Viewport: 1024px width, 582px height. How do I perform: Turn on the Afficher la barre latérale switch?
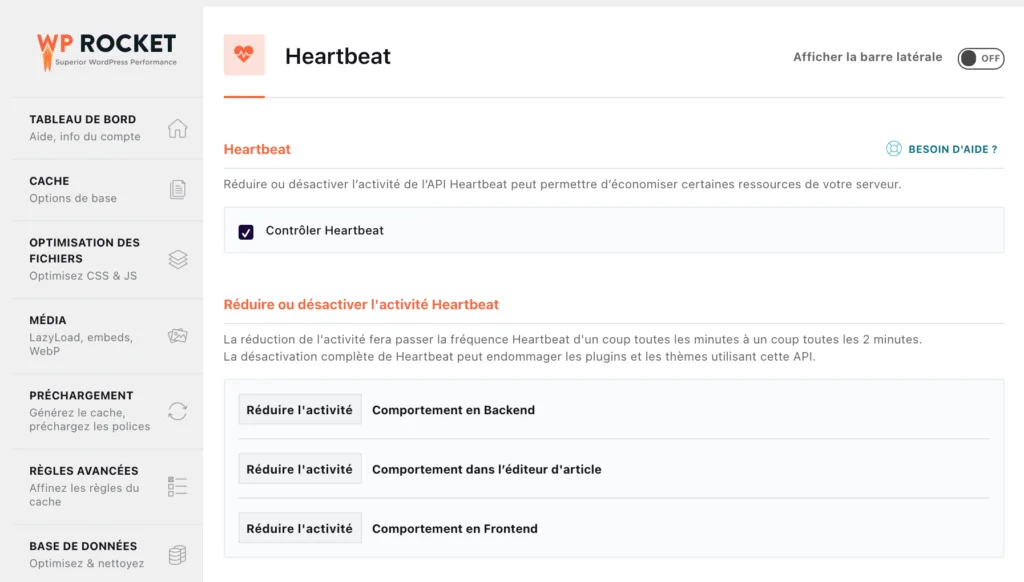pos(981,58)
